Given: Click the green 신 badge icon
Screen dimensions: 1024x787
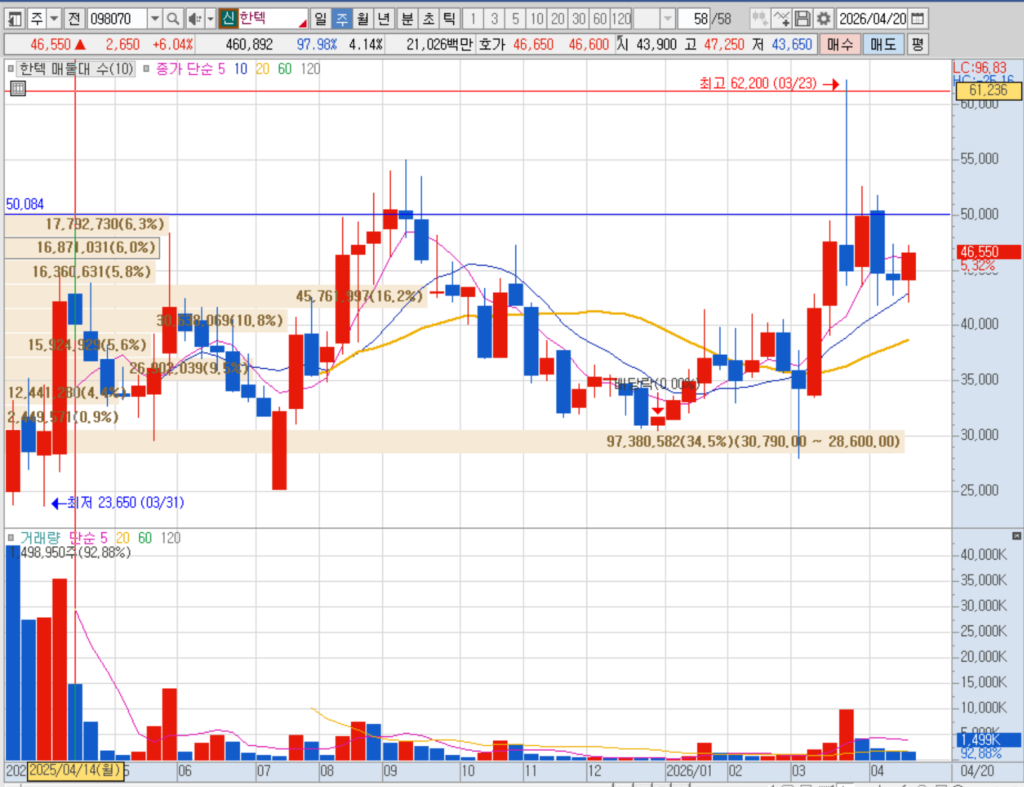Looking at the screenshot, I should [227, 18].
